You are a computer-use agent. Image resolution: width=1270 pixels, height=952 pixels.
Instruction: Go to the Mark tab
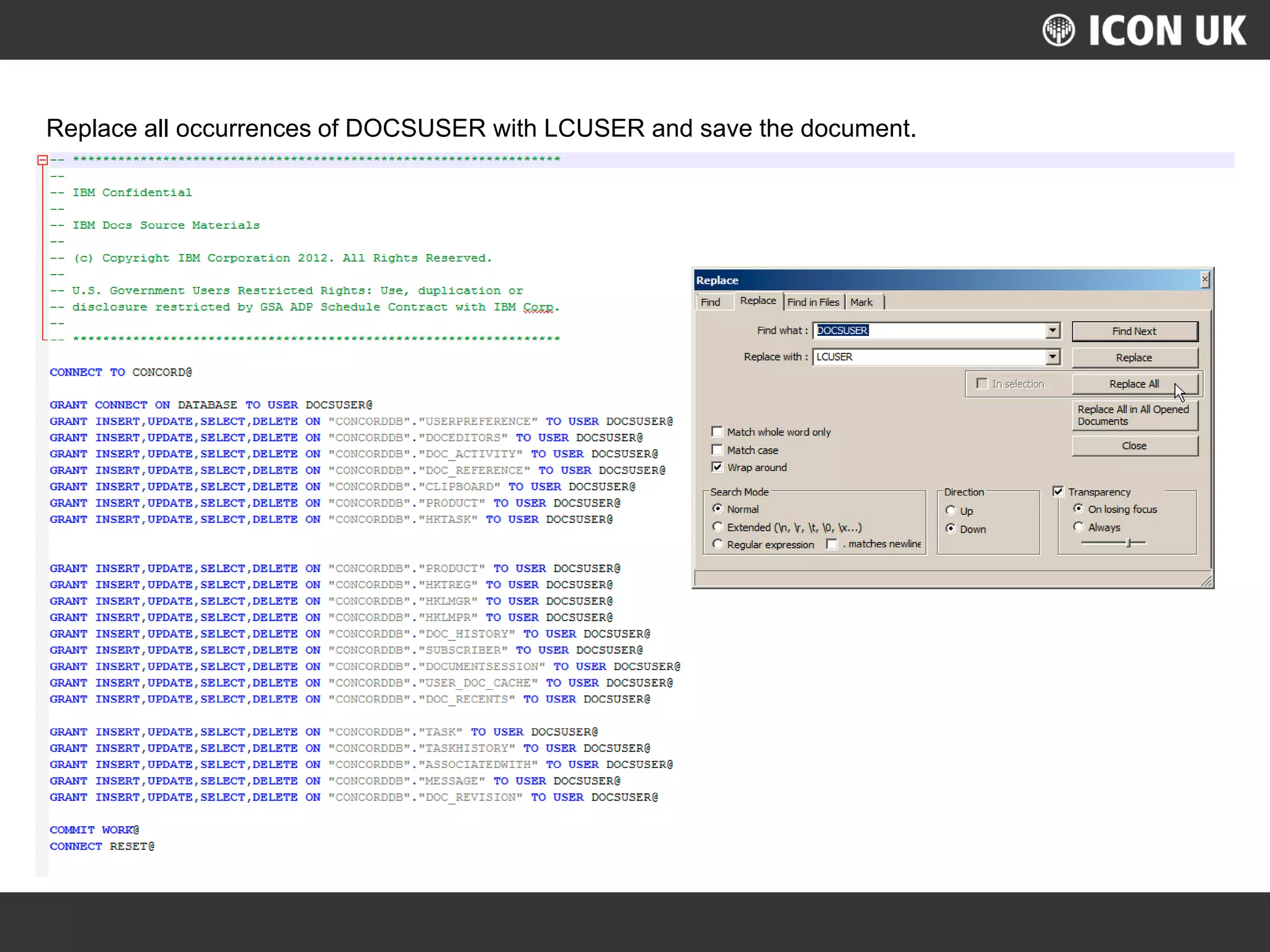coord(861,302)
